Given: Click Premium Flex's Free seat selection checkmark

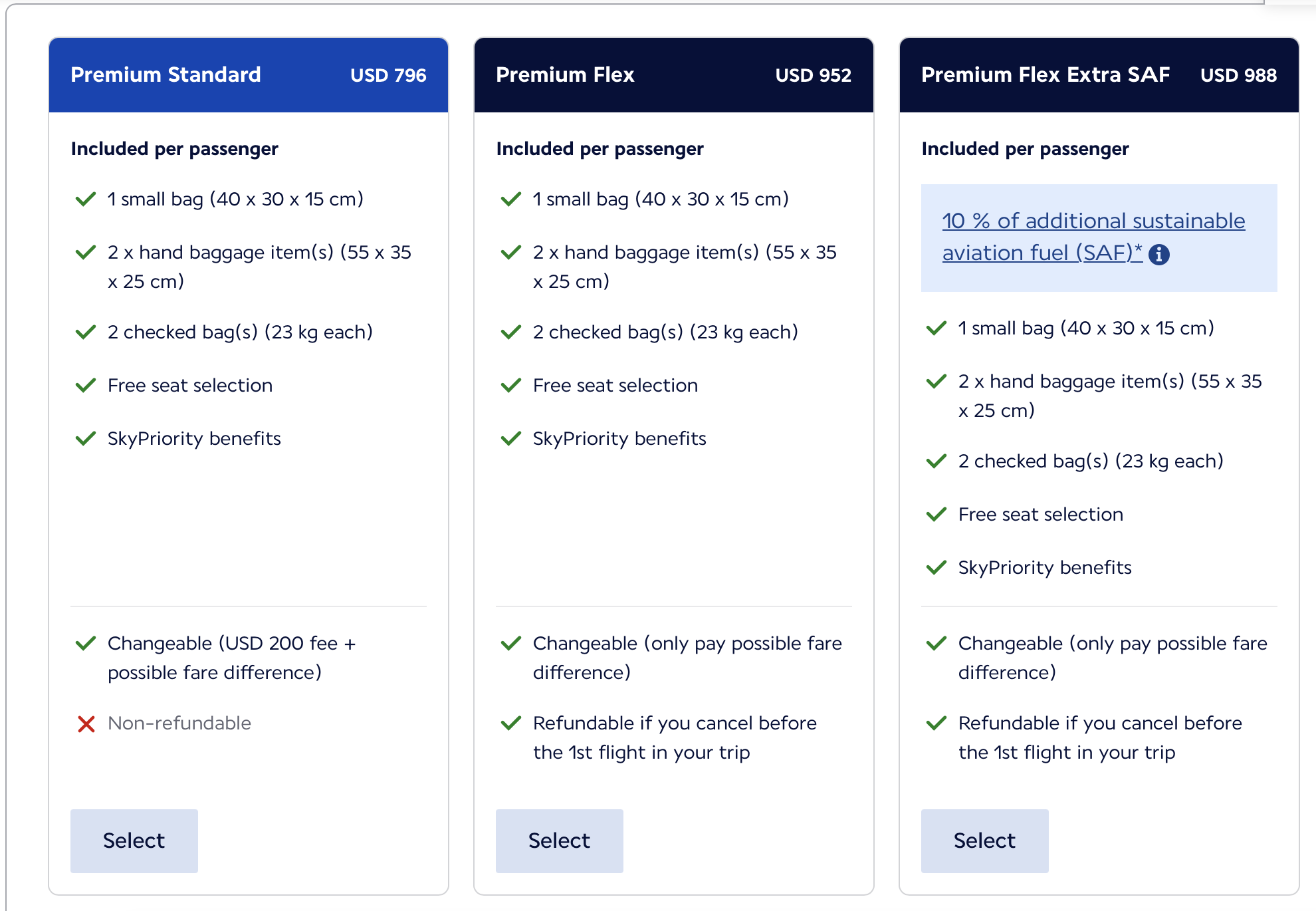Looking at the screenshot, I should point(511,386).
